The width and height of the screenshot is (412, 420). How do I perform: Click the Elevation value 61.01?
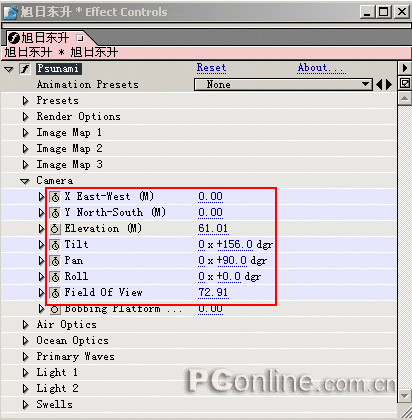[x=213, y=229]
